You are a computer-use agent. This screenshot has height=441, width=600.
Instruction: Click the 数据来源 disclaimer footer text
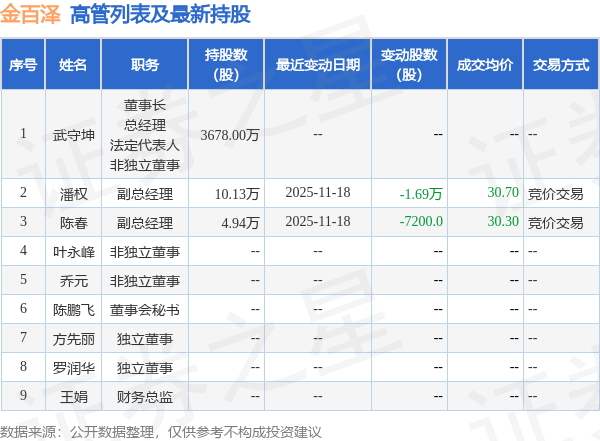point(161,432)
